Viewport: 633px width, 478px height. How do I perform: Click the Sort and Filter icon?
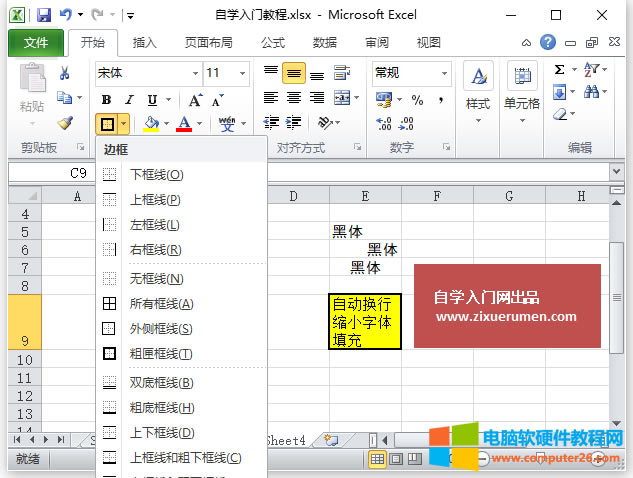coord(591,69)
